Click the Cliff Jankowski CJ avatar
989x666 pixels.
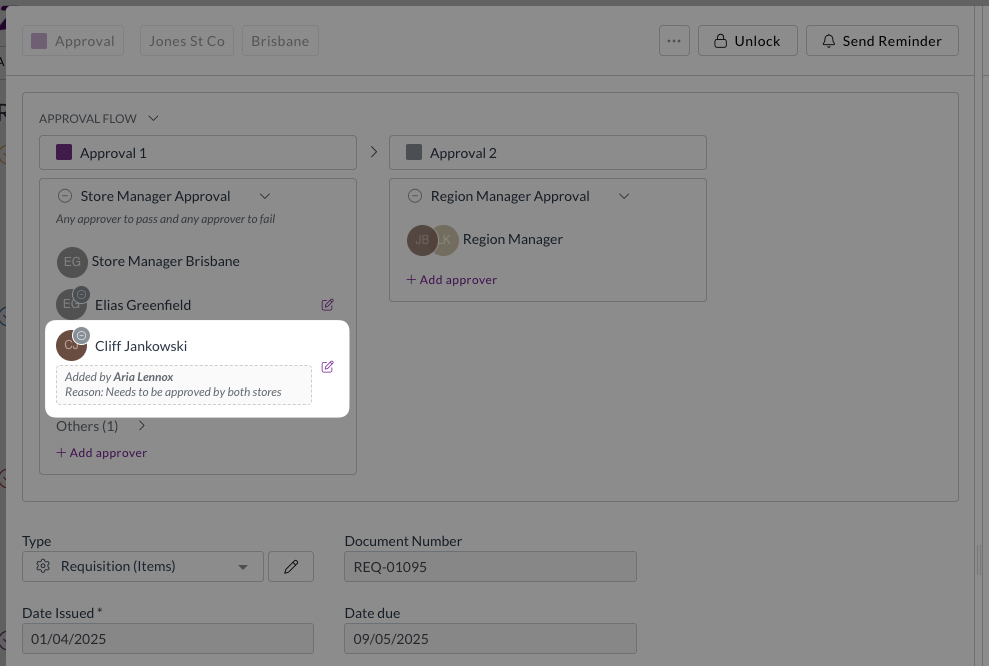pos(71,346)
